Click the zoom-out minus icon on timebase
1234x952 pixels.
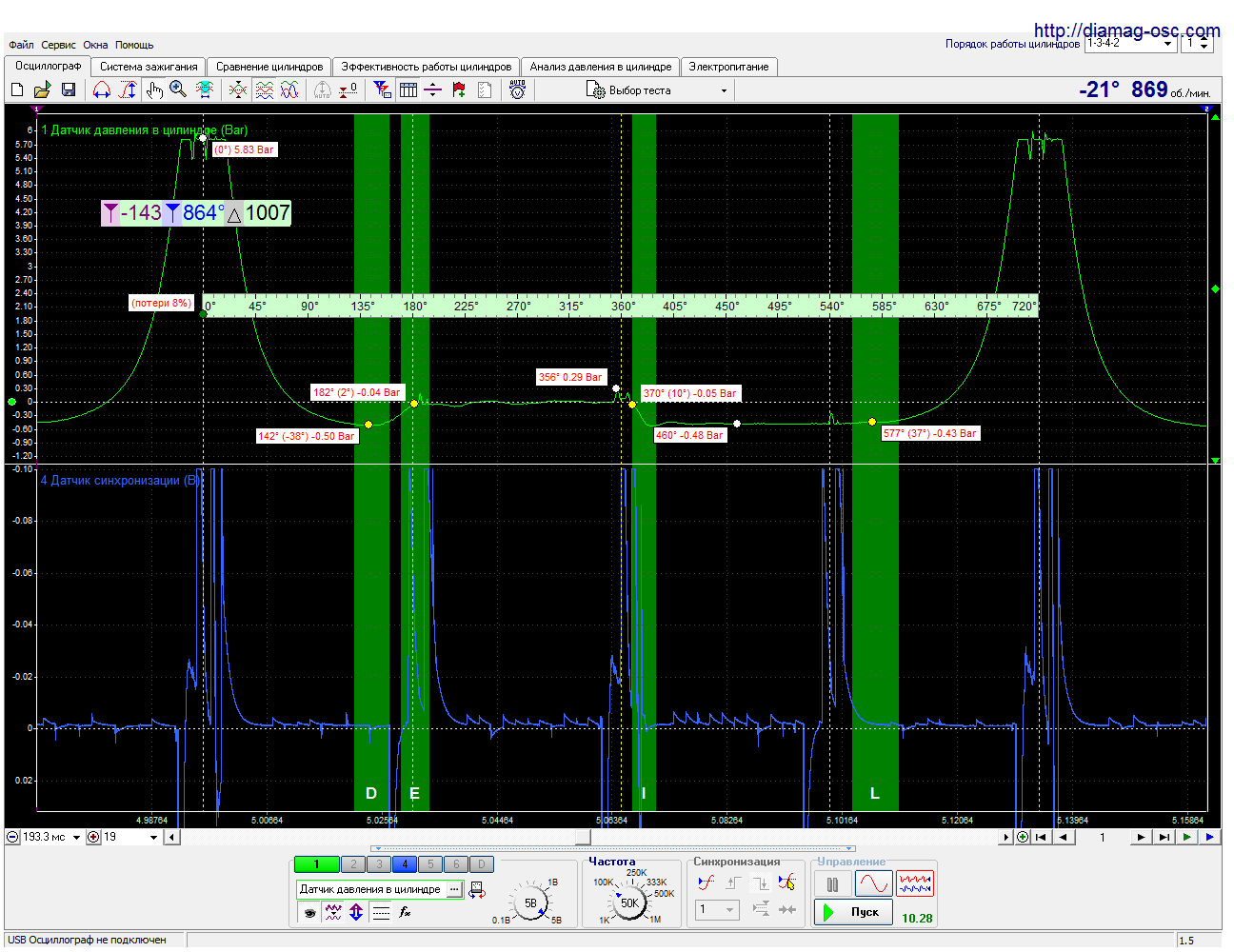[13, 837]
